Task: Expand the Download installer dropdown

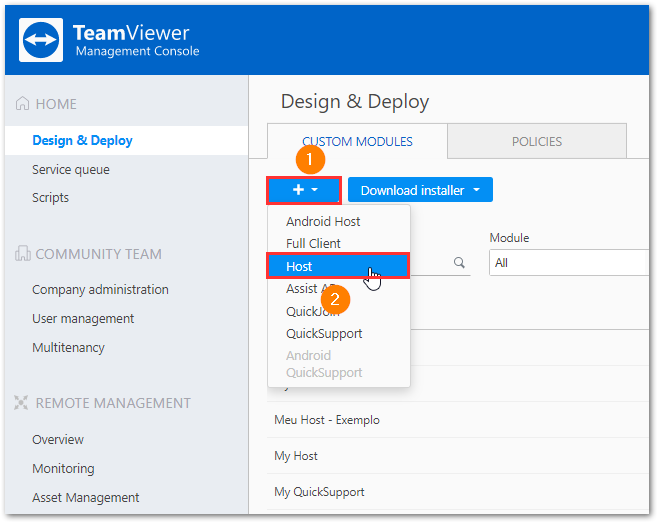Action: point(420,190)
